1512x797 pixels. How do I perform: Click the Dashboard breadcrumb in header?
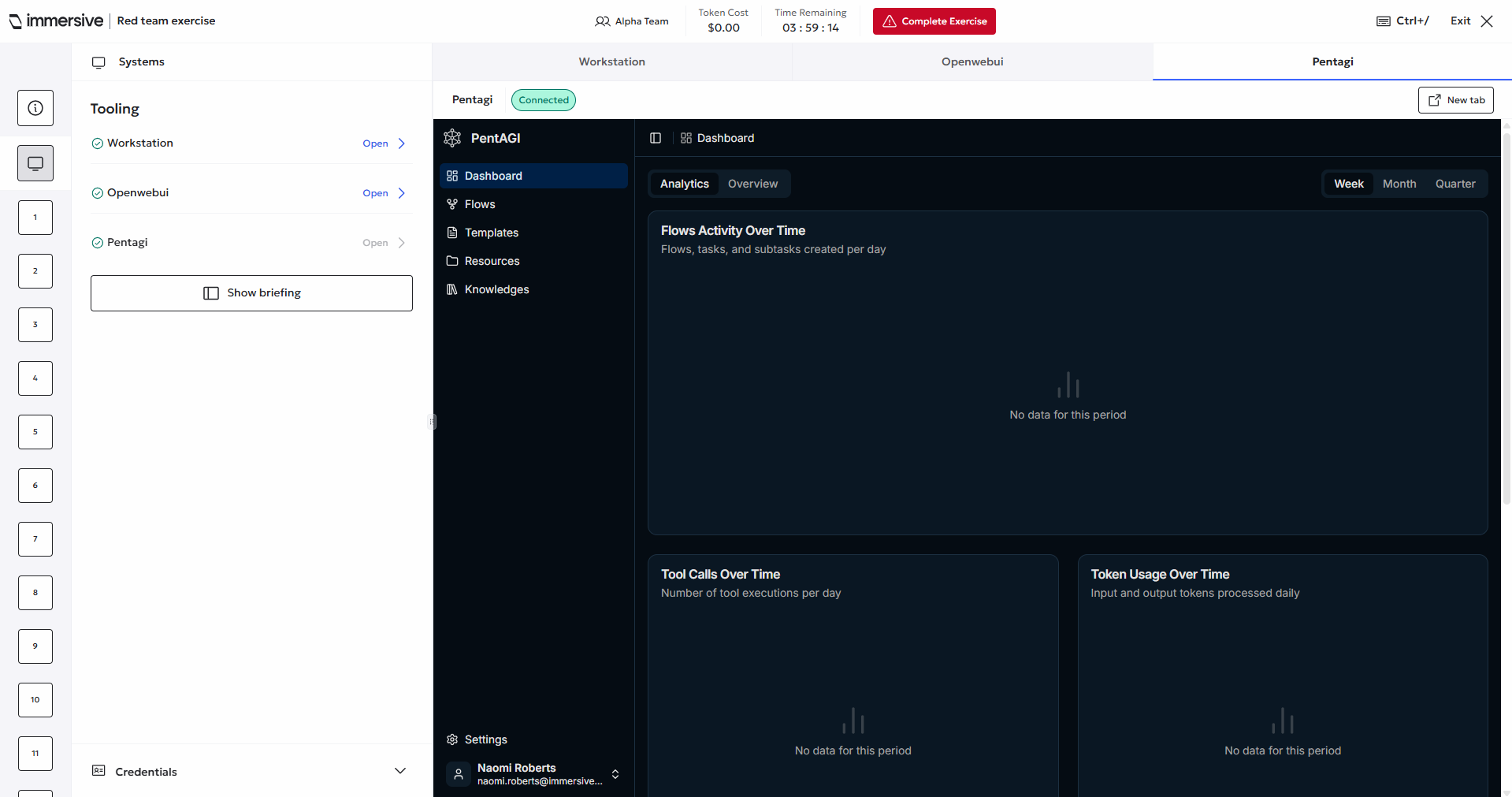tap(718, 138)
